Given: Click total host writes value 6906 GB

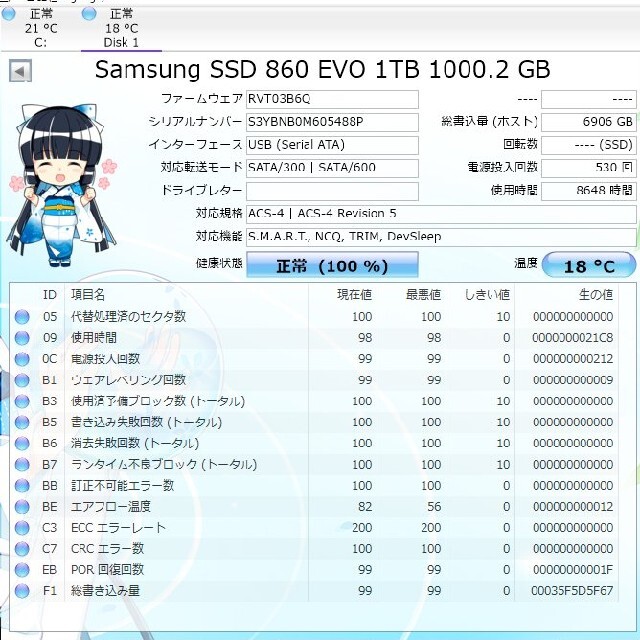Looking at the screenshot, I should pos(589,122).
